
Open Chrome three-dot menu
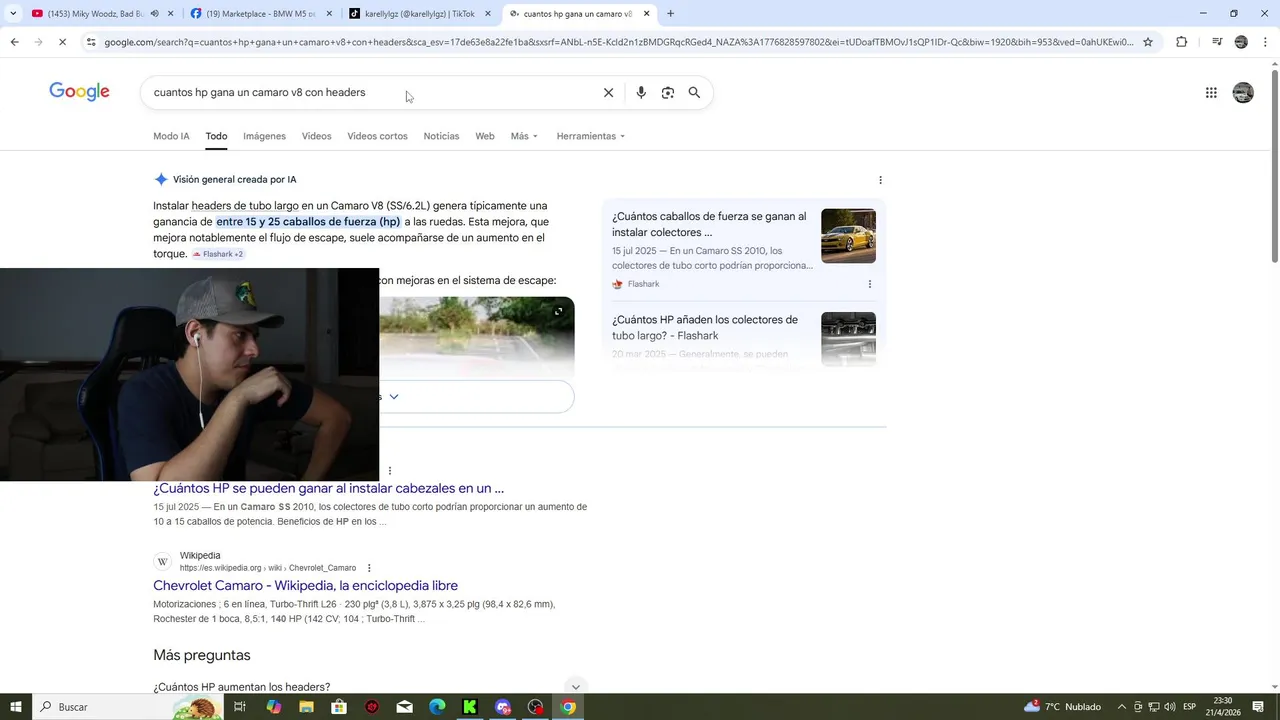[1265, 42]
